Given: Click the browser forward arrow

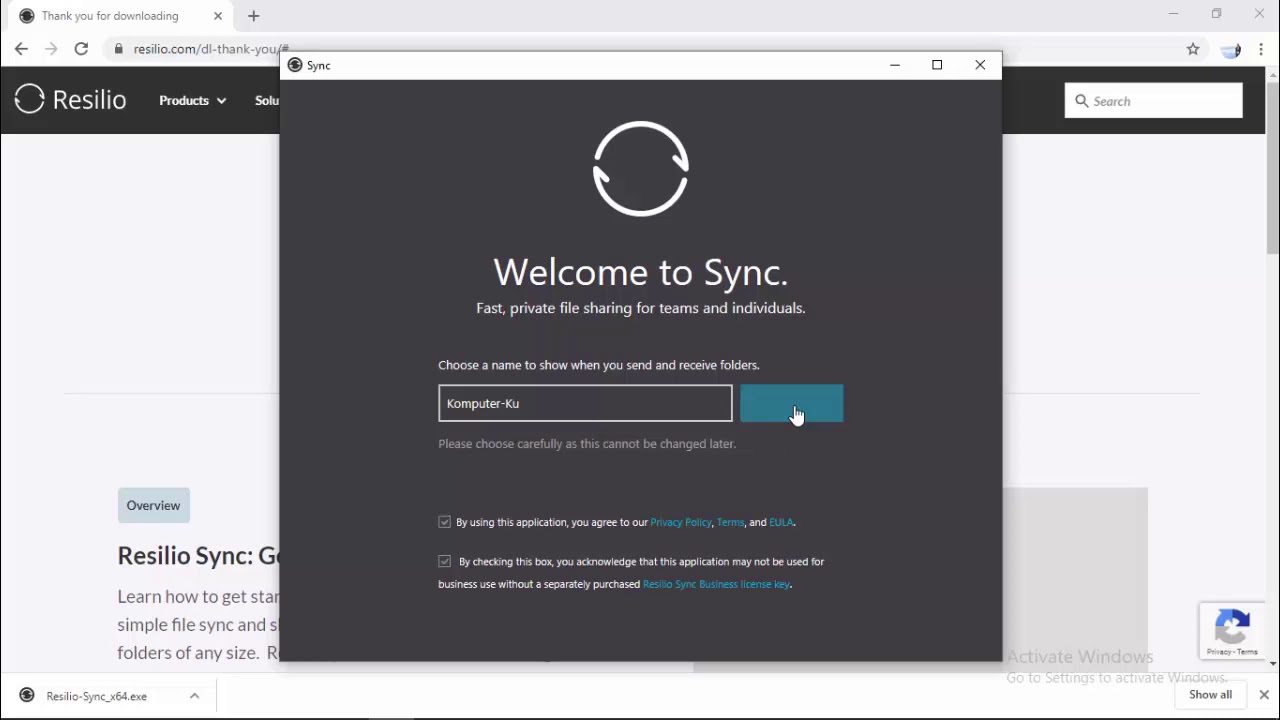Looking at the screenshot, I should 51,49.
